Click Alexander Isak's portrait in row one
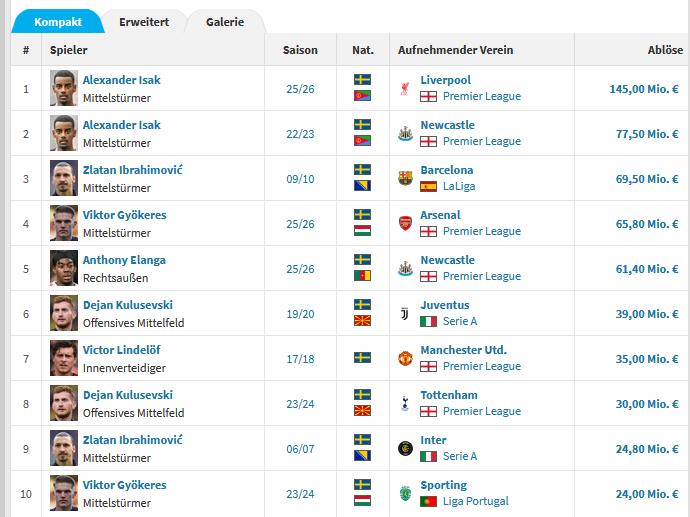 point(64,88)
